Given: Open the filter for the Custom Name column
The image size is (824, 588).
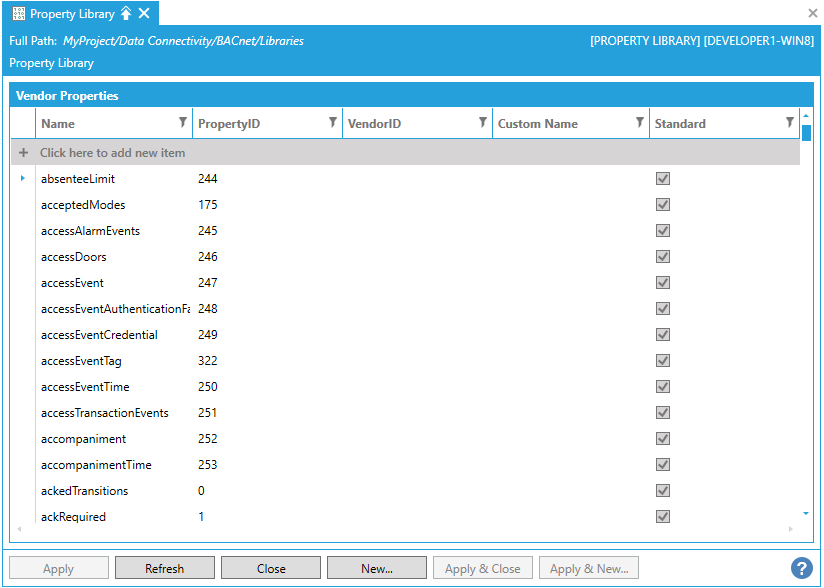Looking at the screenshot, I should pyautogui.click(x=639, y=123).
